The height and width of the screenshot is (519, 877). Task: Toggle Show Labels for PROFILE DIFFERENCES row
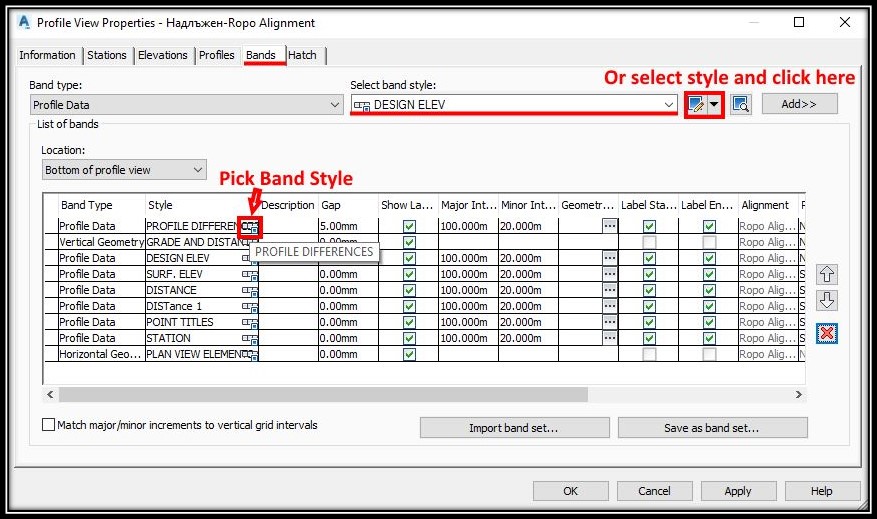(x=409, y=227)
